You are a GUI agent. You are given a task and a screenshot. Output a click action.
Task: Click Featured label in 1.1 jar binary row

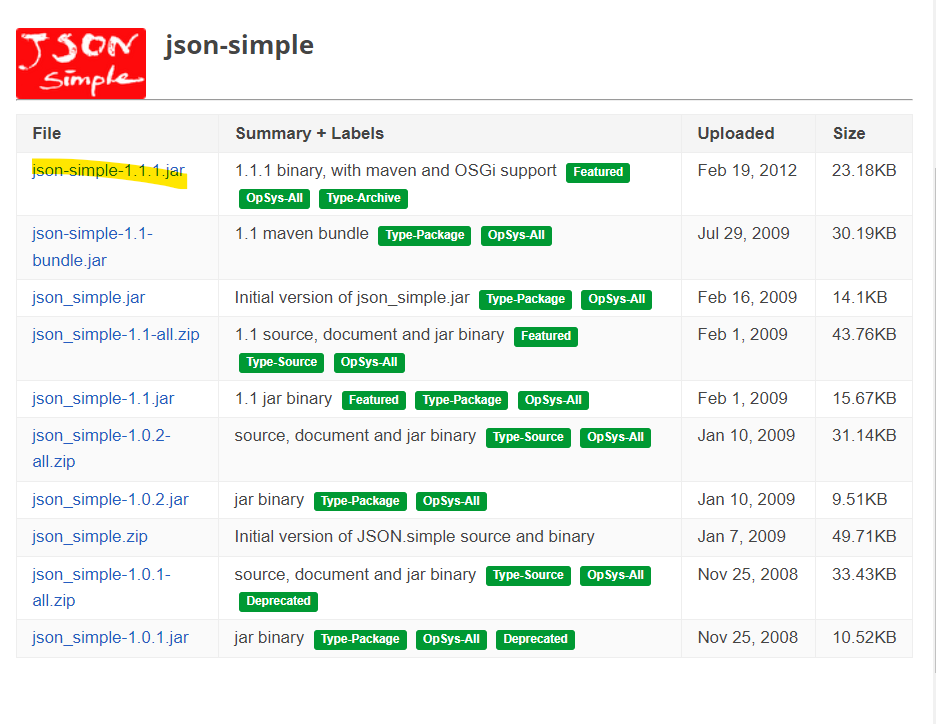coord(374,400)
